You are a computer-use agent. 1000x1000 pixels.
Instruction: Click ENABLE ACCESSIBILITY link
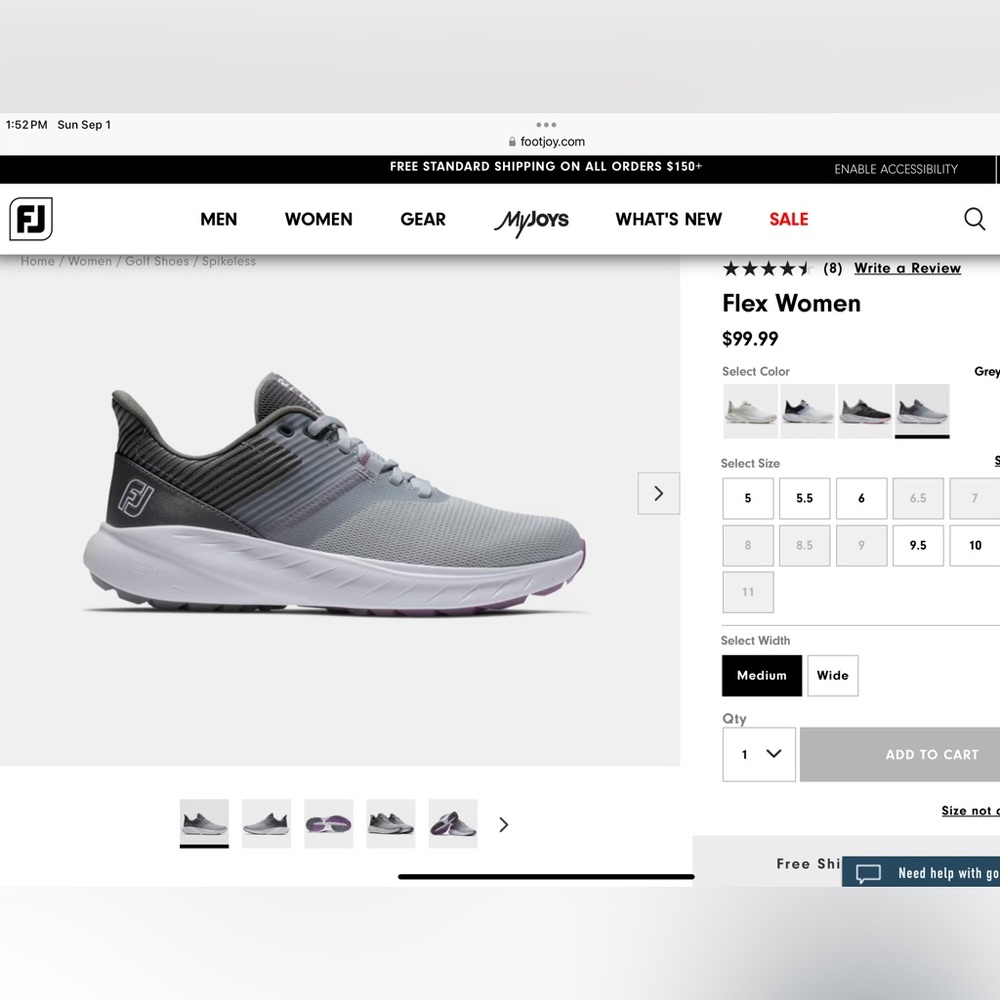(895, 169)
